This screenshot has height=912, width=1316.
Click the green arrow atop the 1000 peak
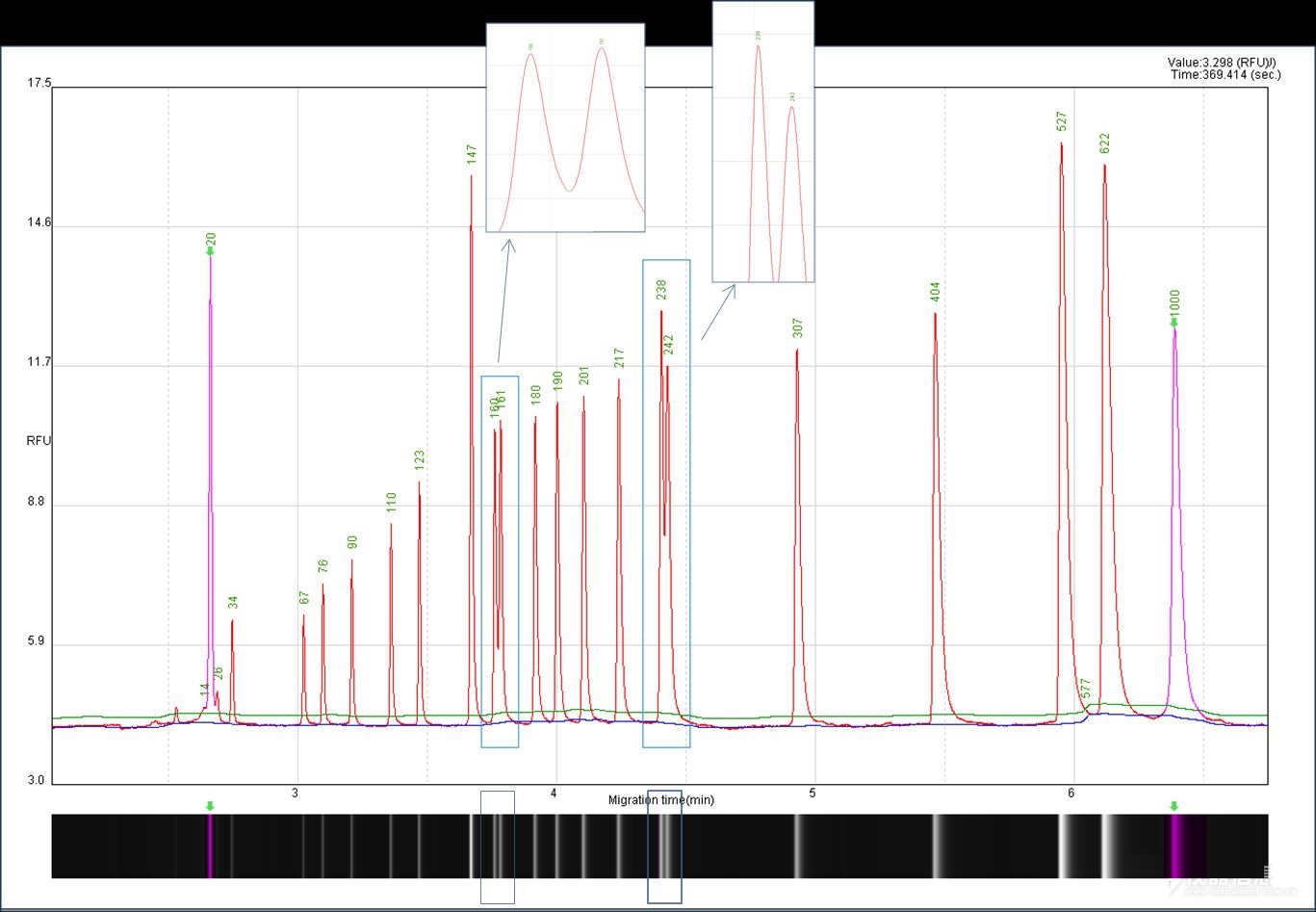point(1174,323)
